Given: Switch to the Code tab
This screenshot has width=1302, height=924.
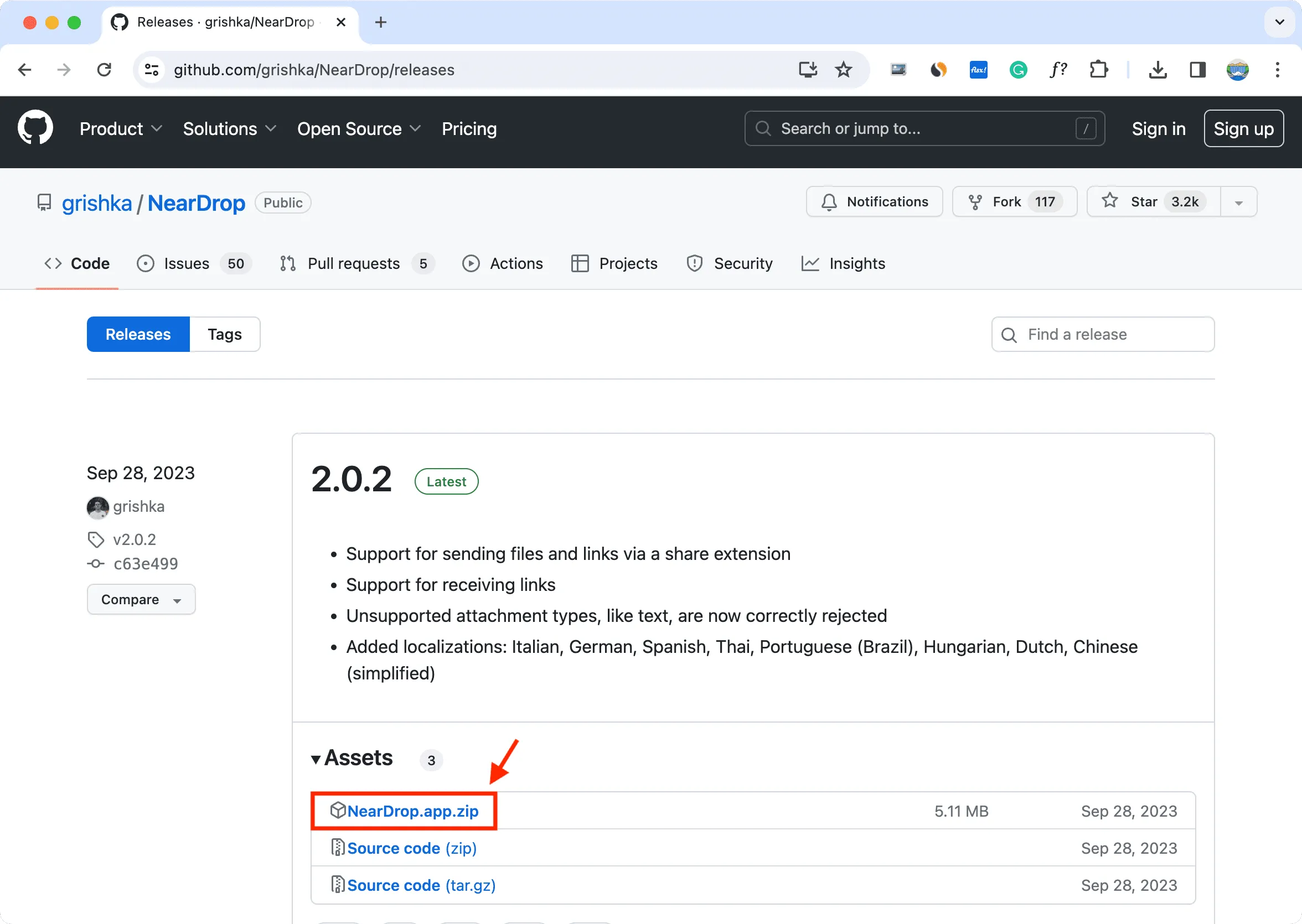Looking at the screenshot, I should (77, 263).
